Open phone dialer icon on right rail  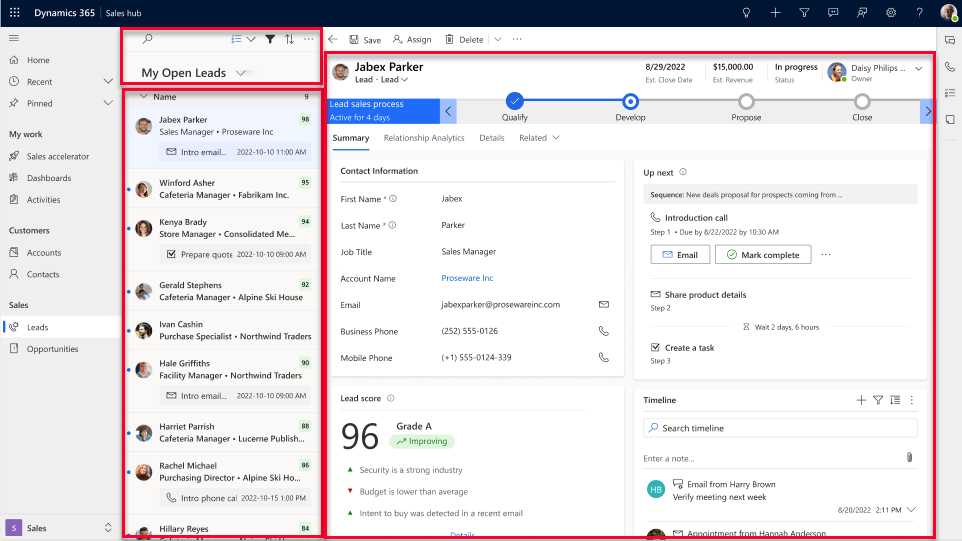point(950,66)
